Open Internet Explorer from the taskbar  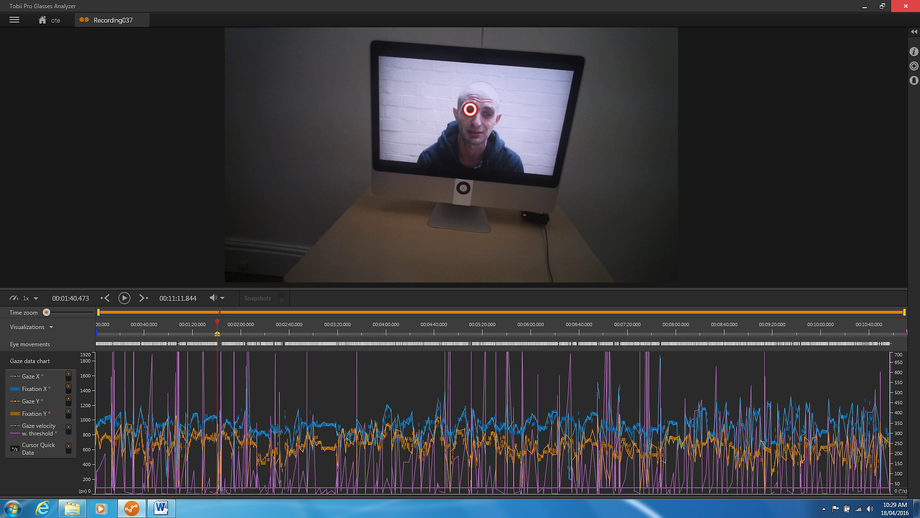point(43,508)
